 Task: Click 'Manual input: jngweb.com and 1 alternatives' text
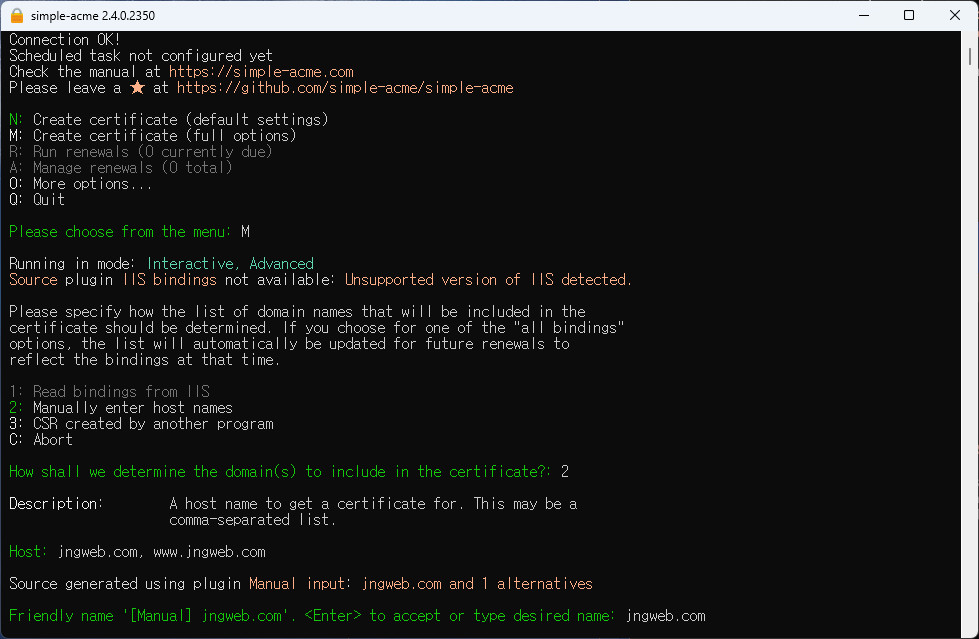tap(421, 584)
